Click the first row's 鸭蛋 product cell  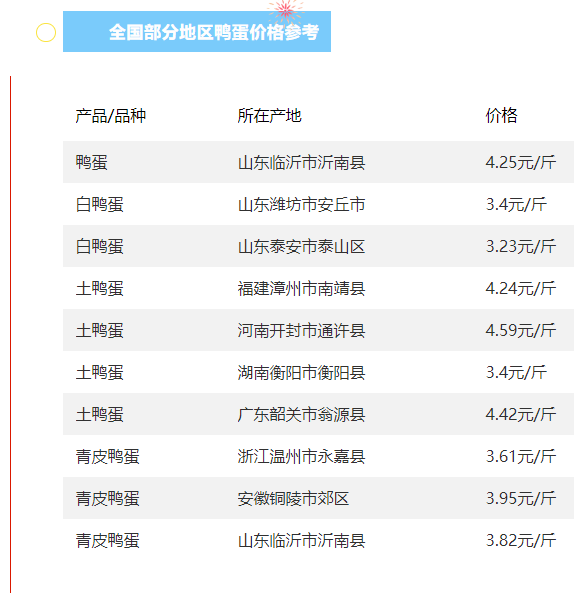tap(92, 163)
